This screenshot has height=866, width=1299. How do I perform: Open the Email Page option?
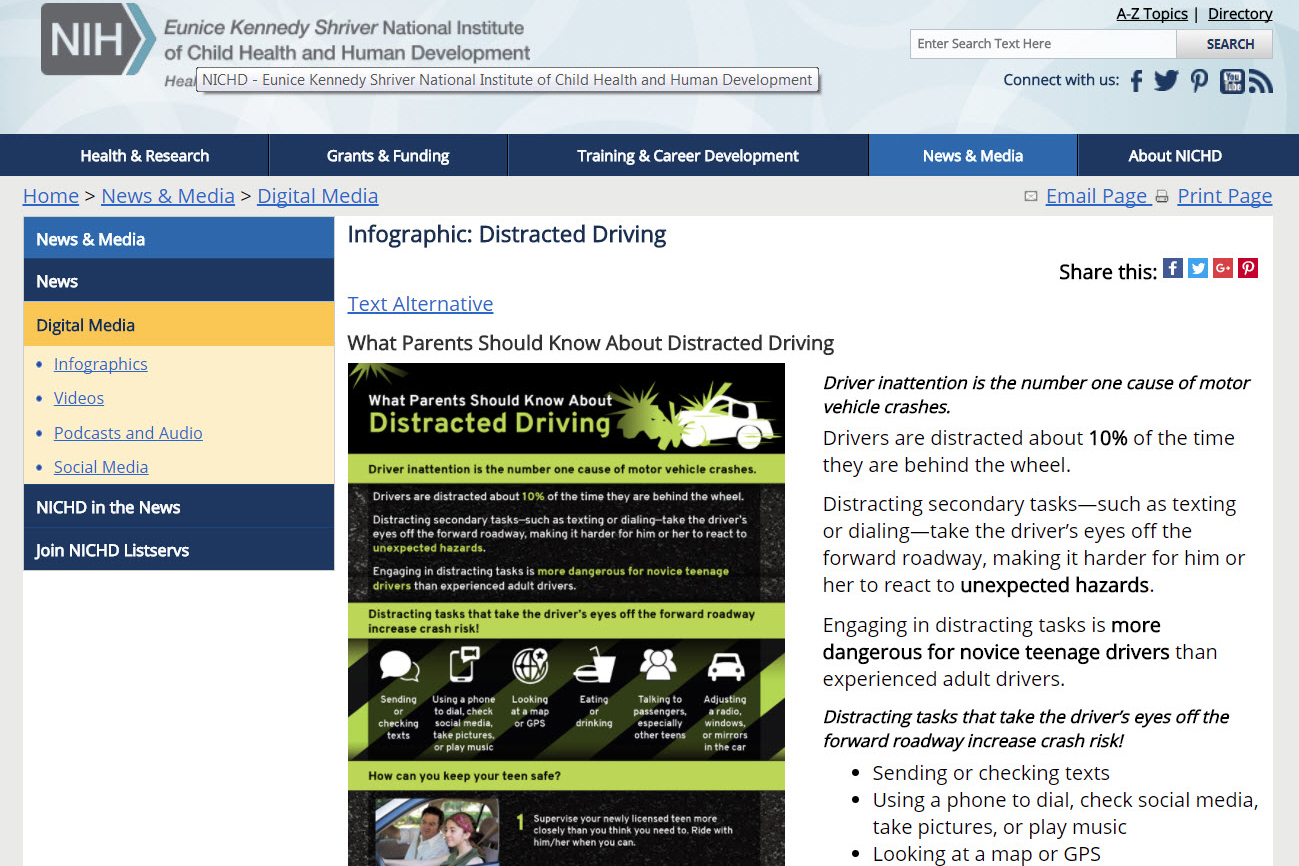click(1097, 195)
